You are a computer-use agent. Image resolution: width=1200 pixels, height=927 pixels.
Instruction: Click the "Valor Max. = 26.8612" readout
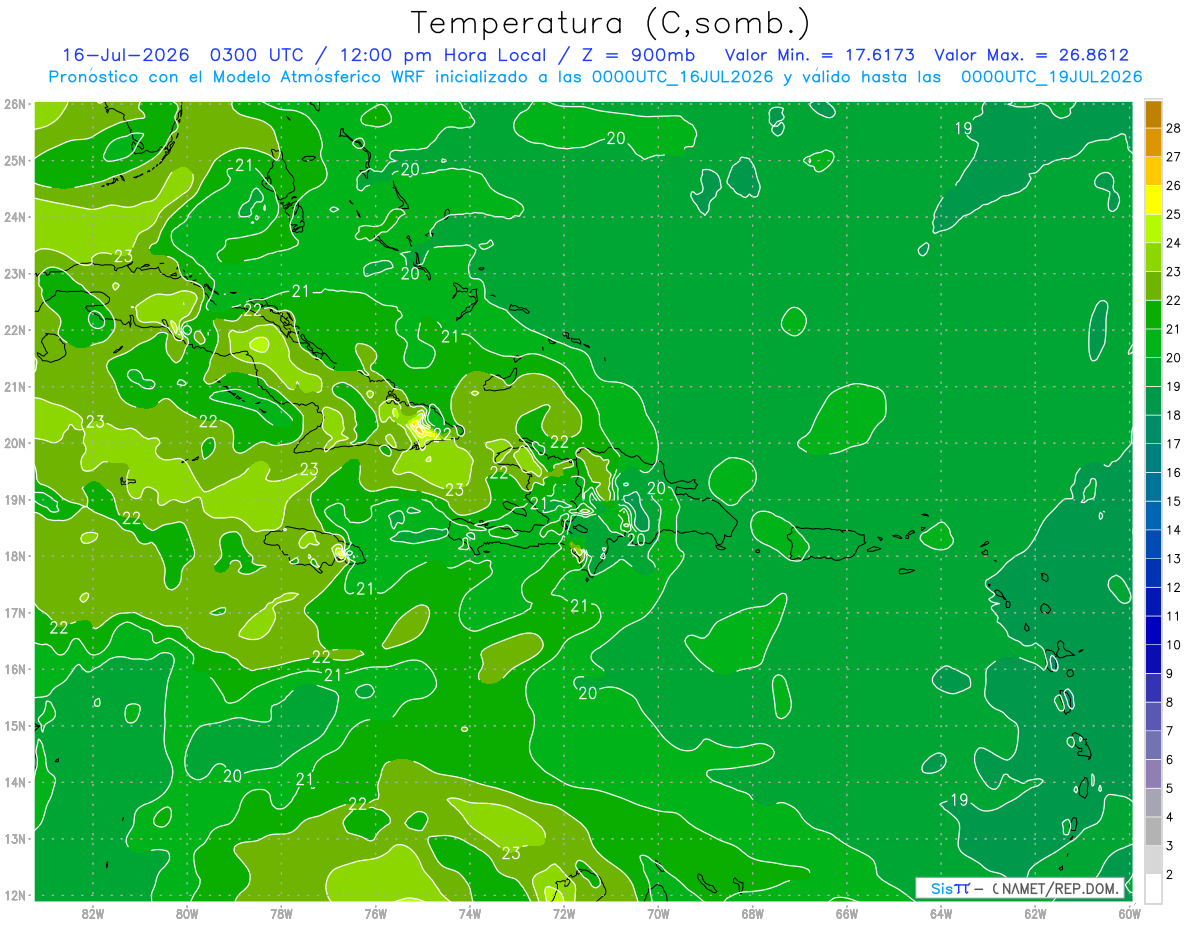tap(1032, 55)
